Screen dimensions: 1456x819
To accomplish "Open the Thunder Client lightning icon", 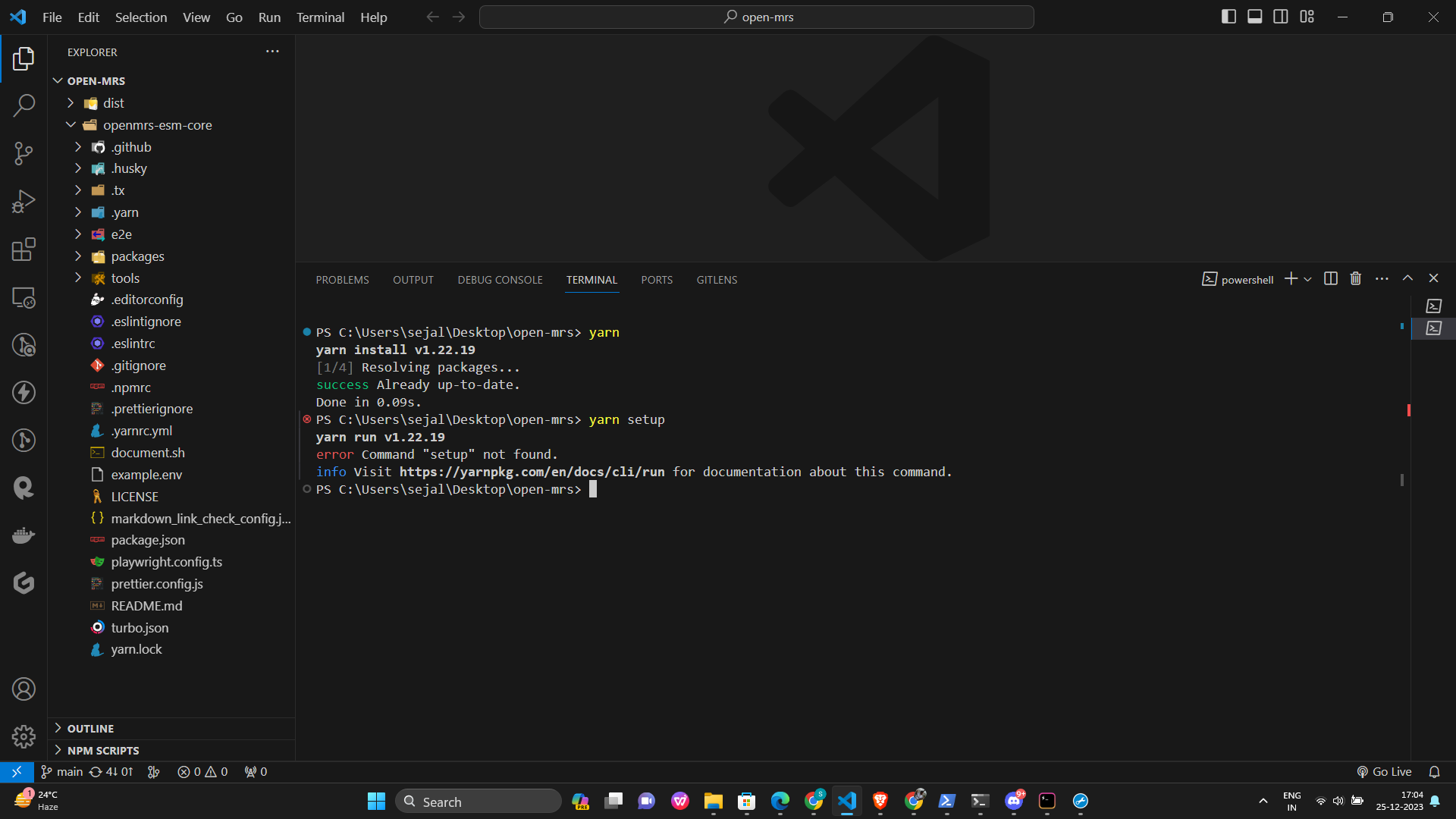I will pos(24,393).
